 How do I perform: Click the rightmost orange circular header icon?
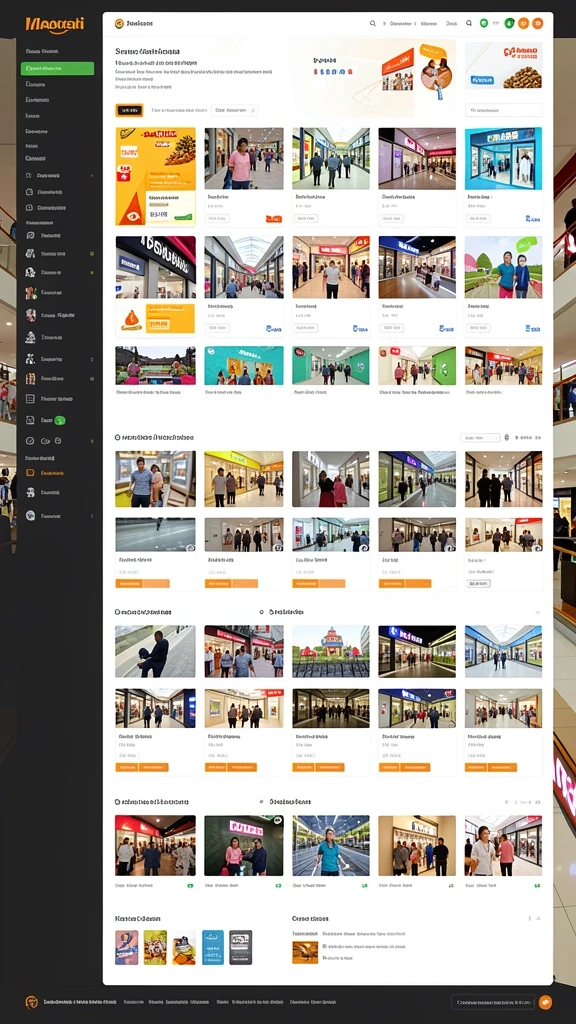(537, 24)
